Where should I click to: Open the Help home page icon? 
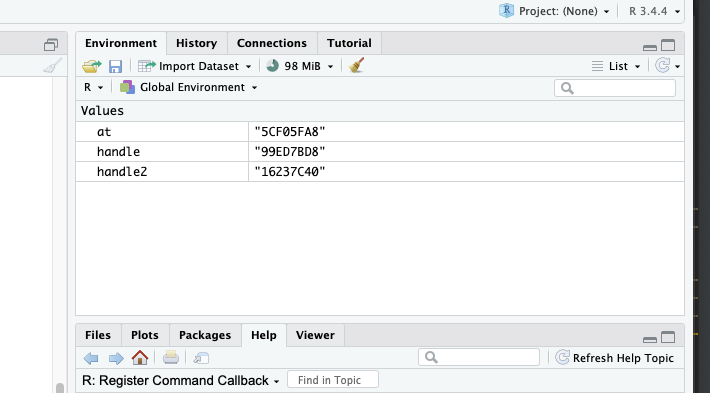(140, 358)
